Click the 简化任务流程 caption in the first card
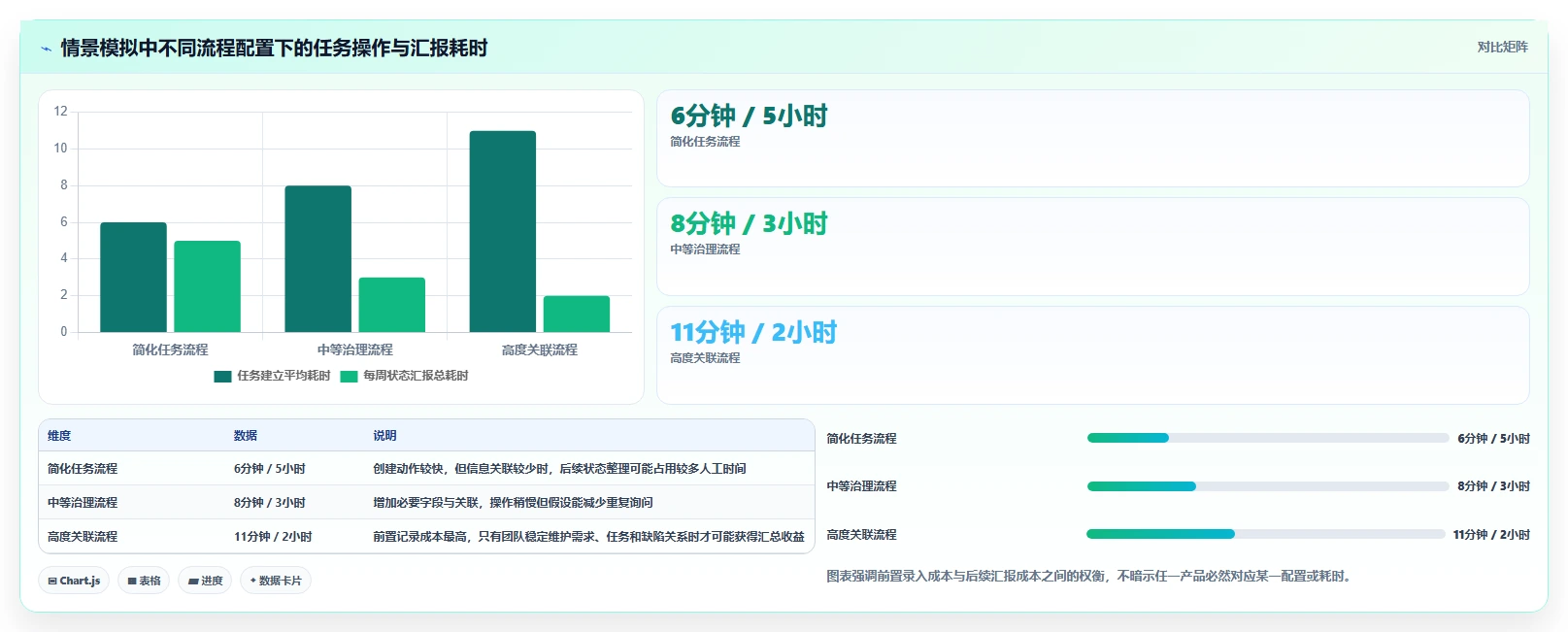This screenshot has width=1568, height=632. (x=705, y=142)
